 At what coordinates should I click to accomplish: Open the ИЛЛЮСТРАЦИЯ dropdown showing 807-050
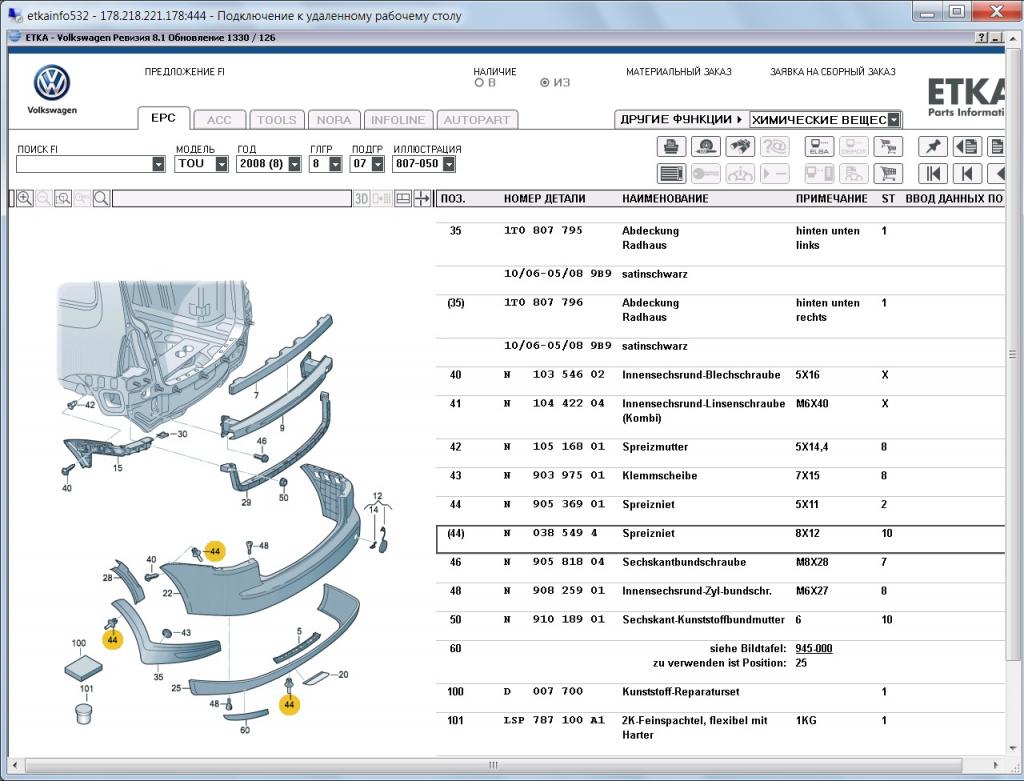449,164
